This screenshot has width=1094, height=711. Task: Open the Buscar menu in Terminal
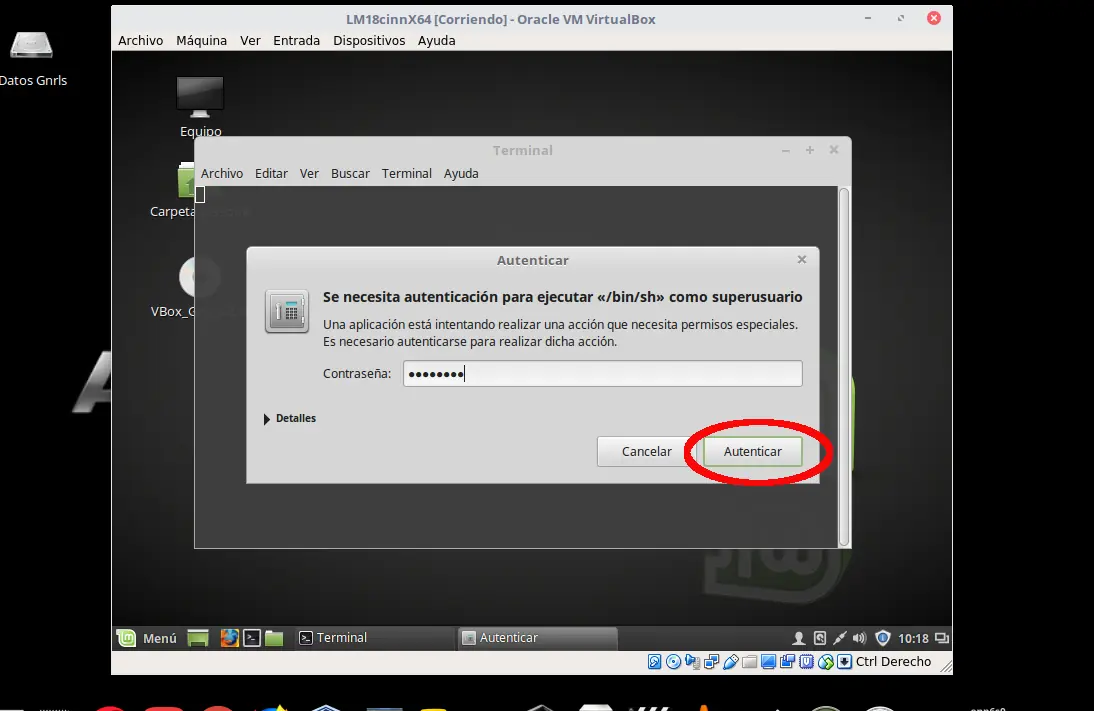click(x=350, y=173)
